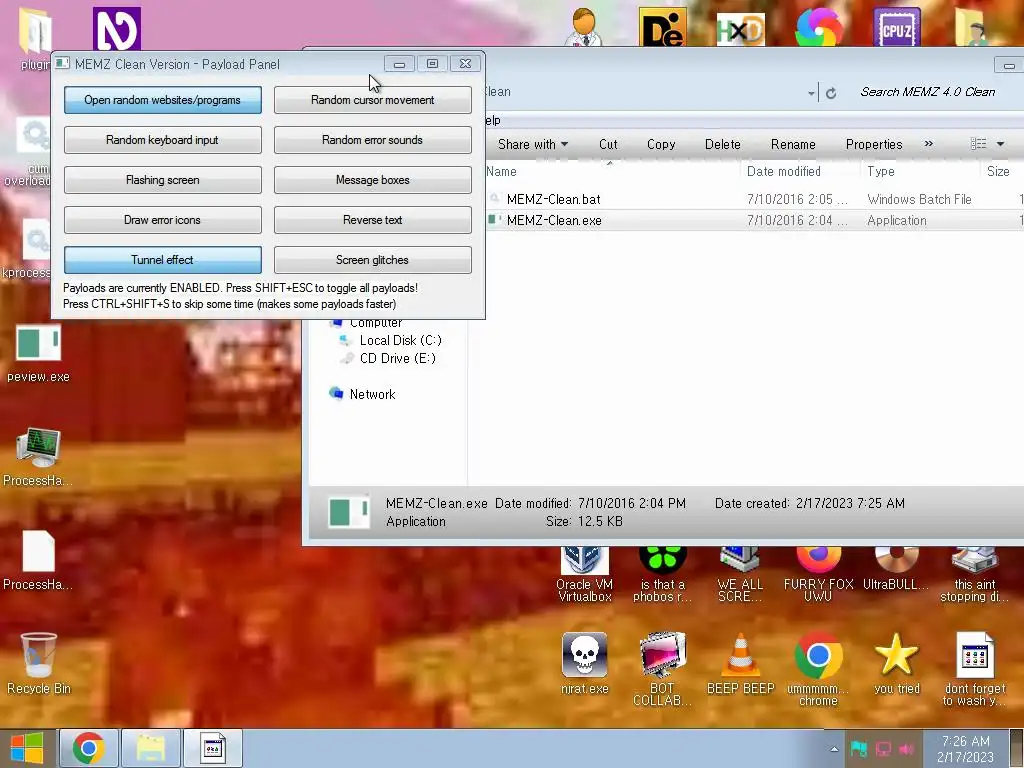Click the BOT COLLAB desktop icon
The image size is (1024, 768).
(x=662, y=669)
